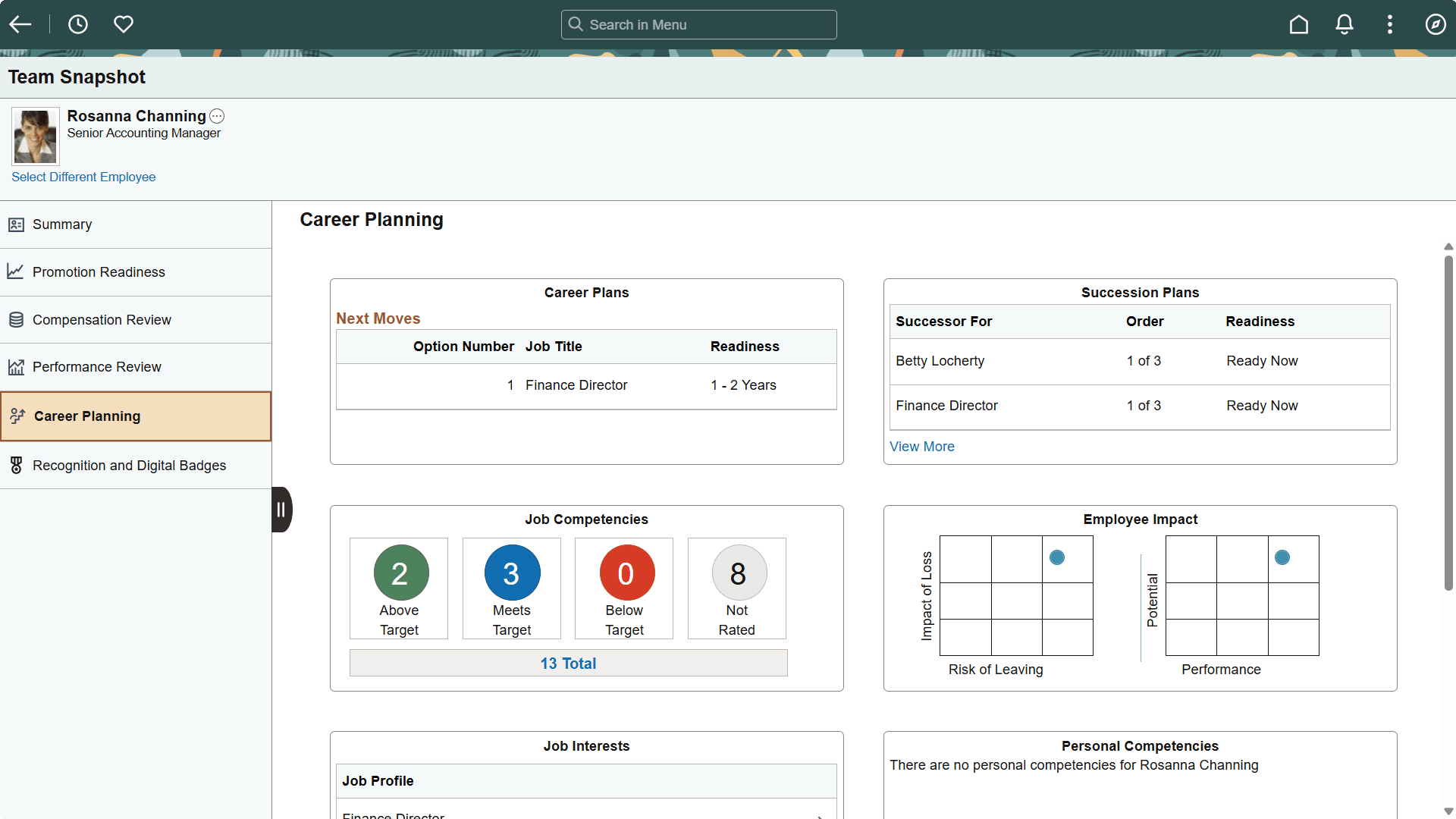Click the 13 Total competencies bar
This screenshot has height=819, width=1456.
[569, 663]
